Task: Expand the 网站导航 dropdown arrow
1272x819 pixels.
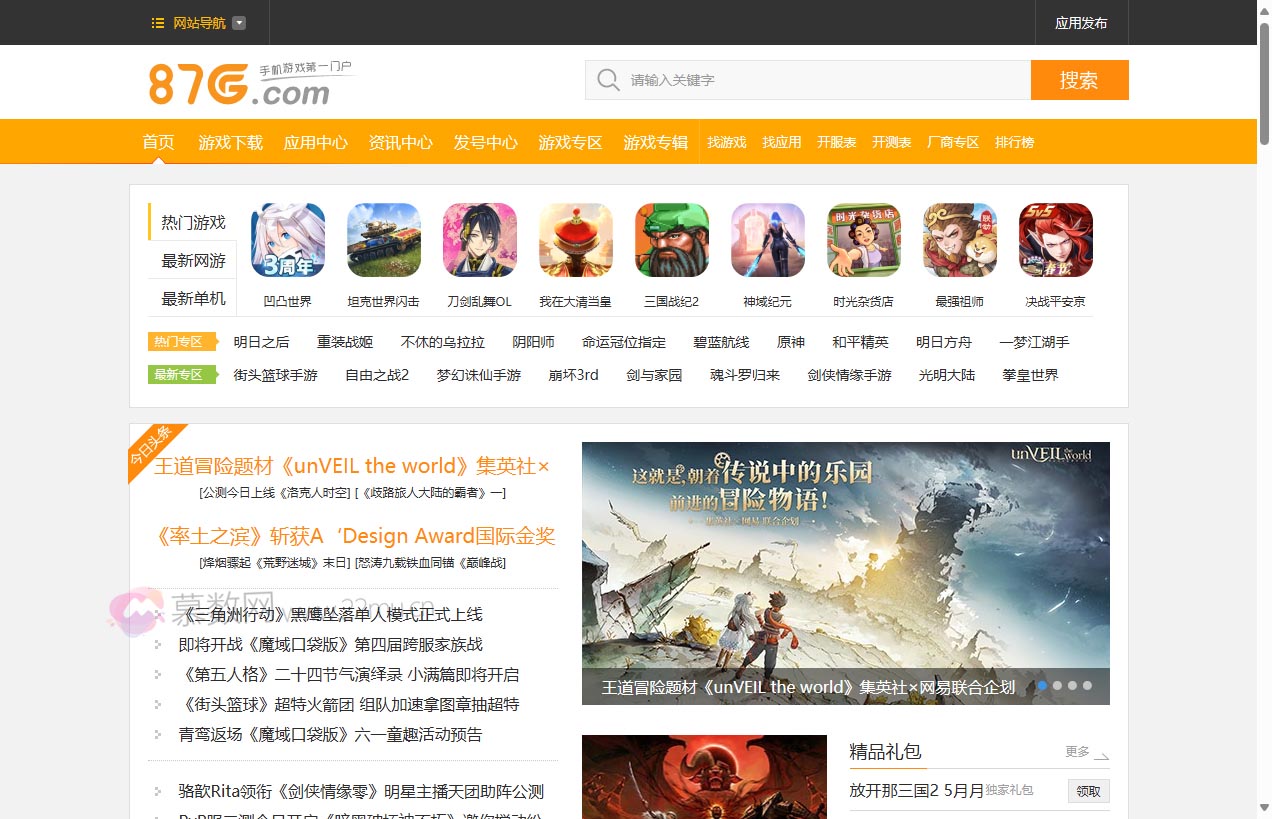Action: (238, 22)
